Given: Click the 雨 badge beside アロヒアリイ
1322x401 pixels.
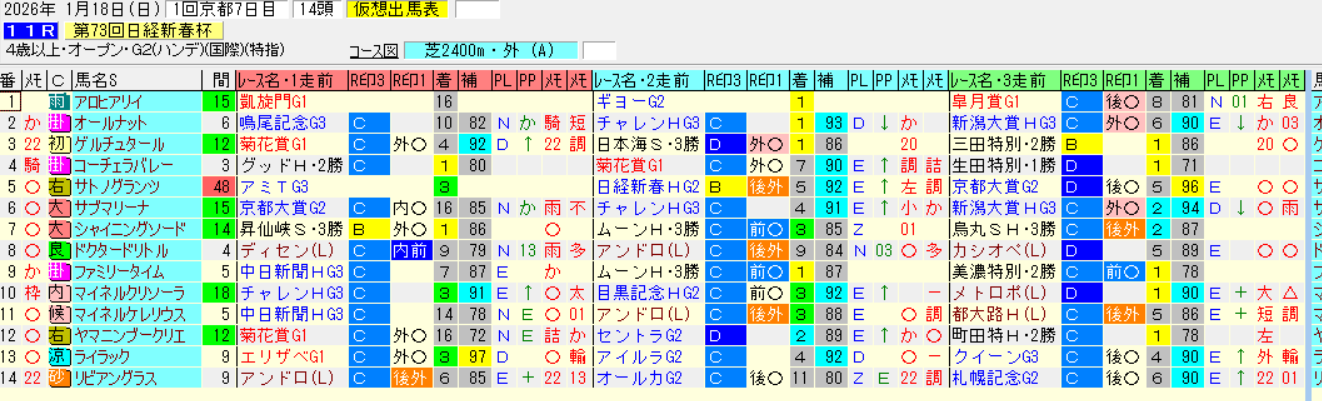Looking at the screenshot, I should [x=59, y=102].
